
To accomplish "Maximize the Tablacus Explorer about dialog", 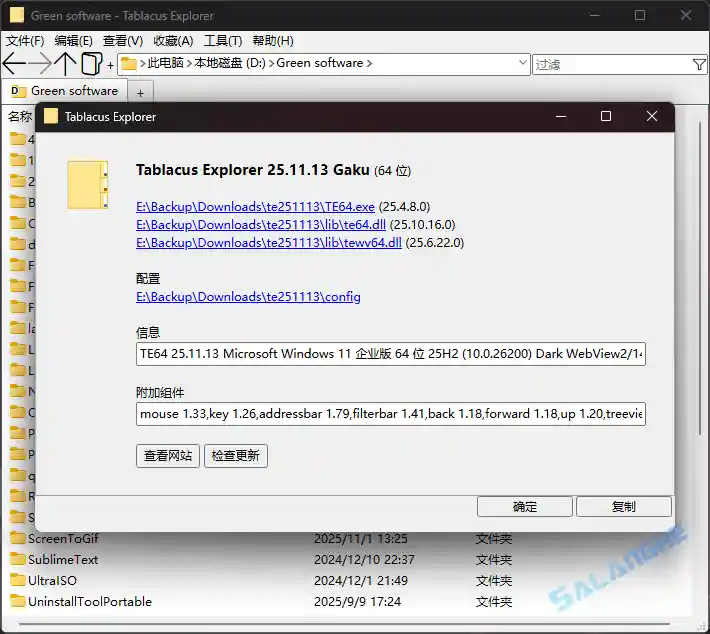I will coord(606,116).
